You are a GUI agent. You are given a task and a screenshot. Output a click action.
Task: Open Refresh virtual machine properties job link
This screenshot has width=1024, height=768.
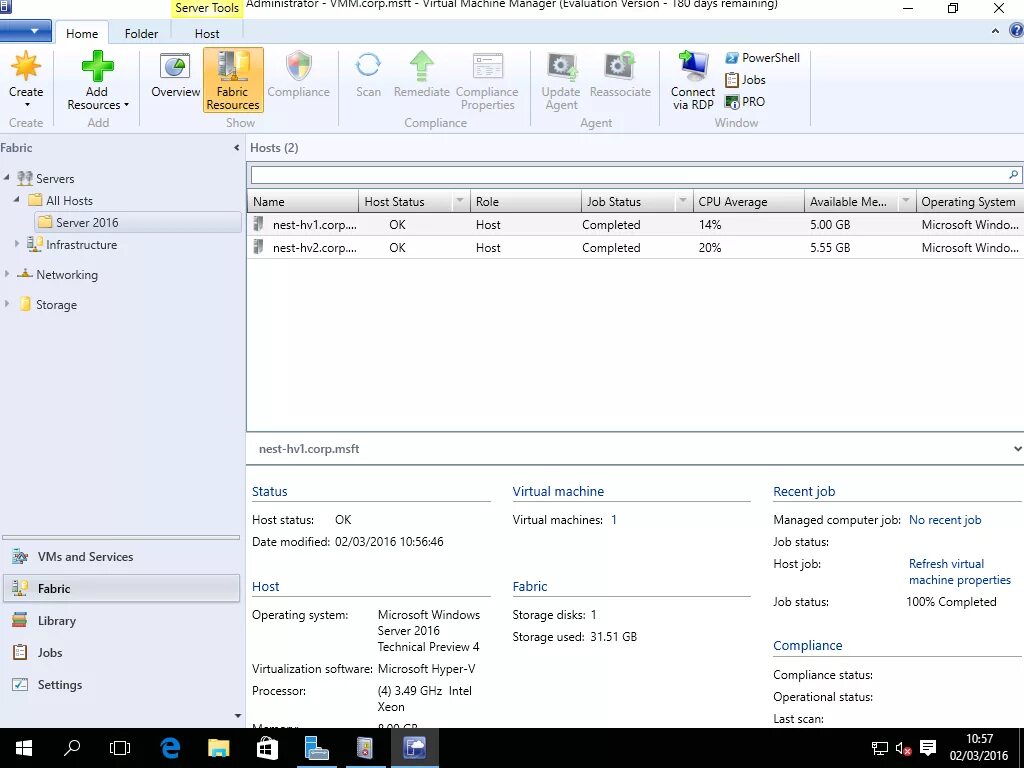959,571
